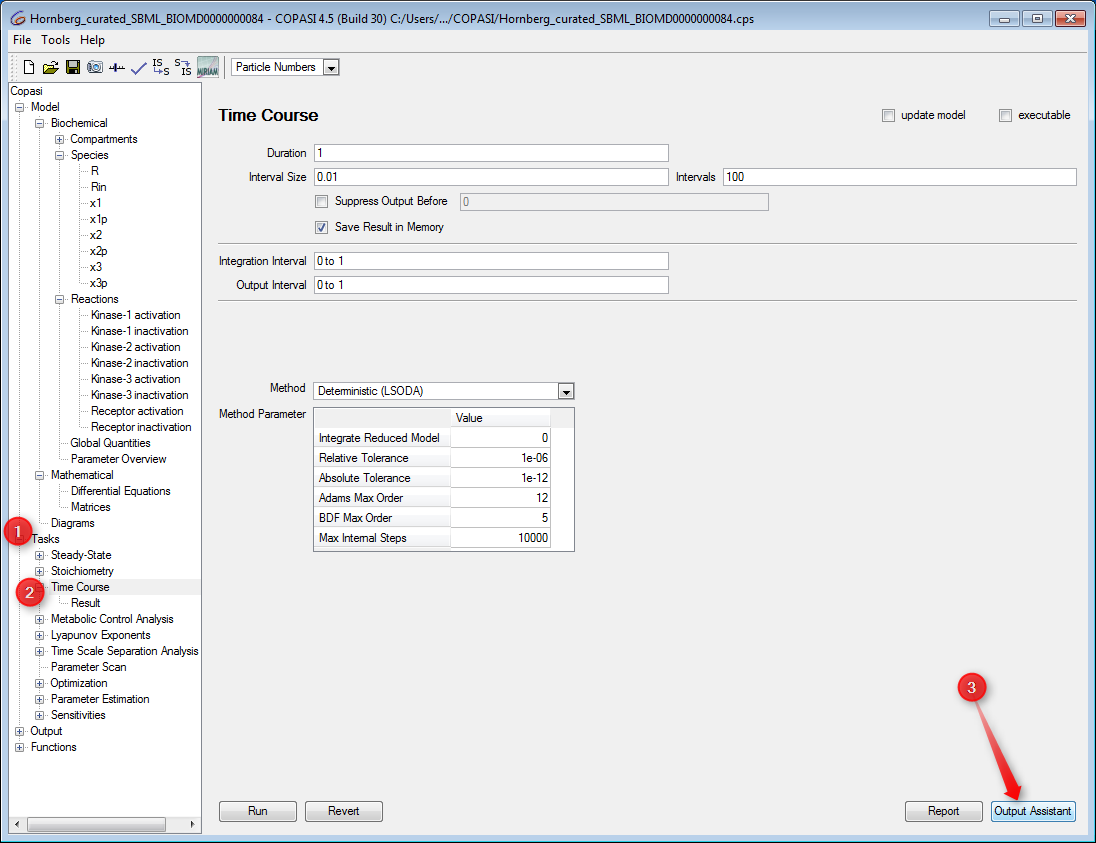Collapse the Mathematical node
The width and height of the screenshot is (1096, 843).
pyautogui.click(x=40, y=475)
